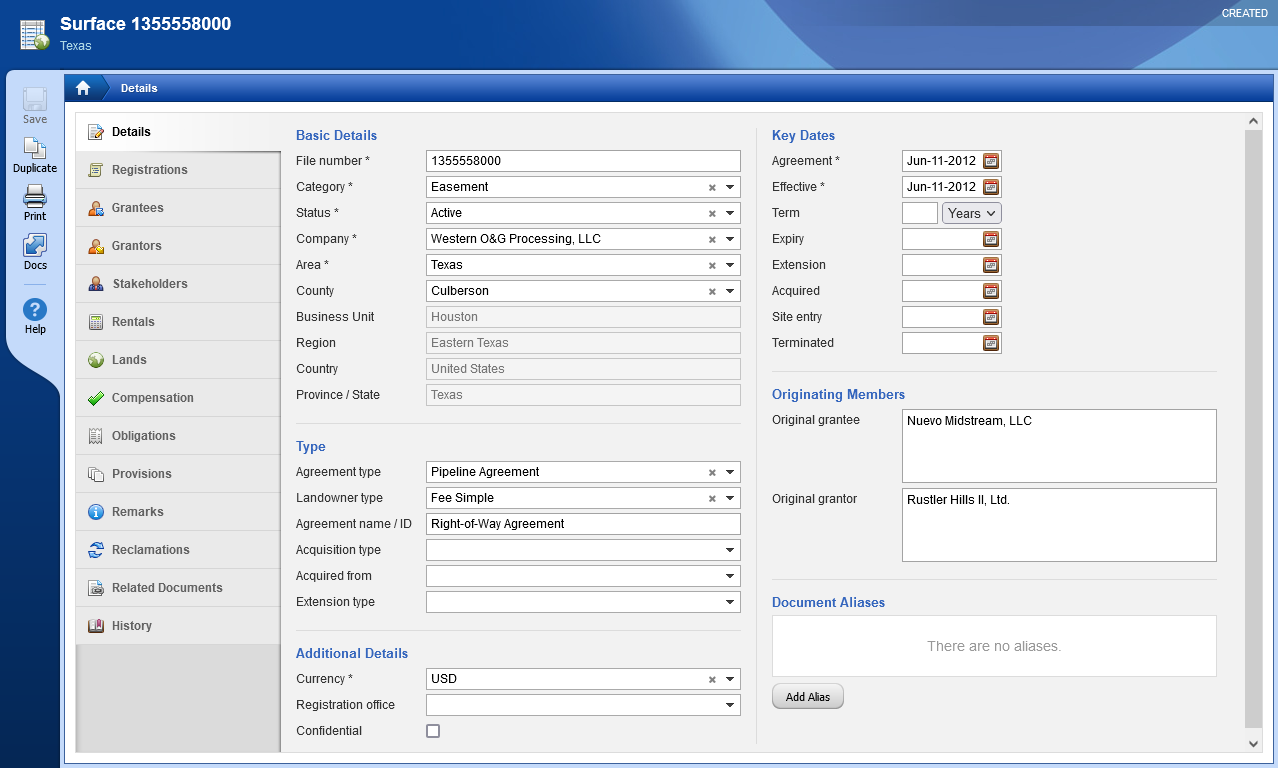This screenshot has width=1278, height=768.
Task: Click the Add Alias button
Action: [807, 696]
